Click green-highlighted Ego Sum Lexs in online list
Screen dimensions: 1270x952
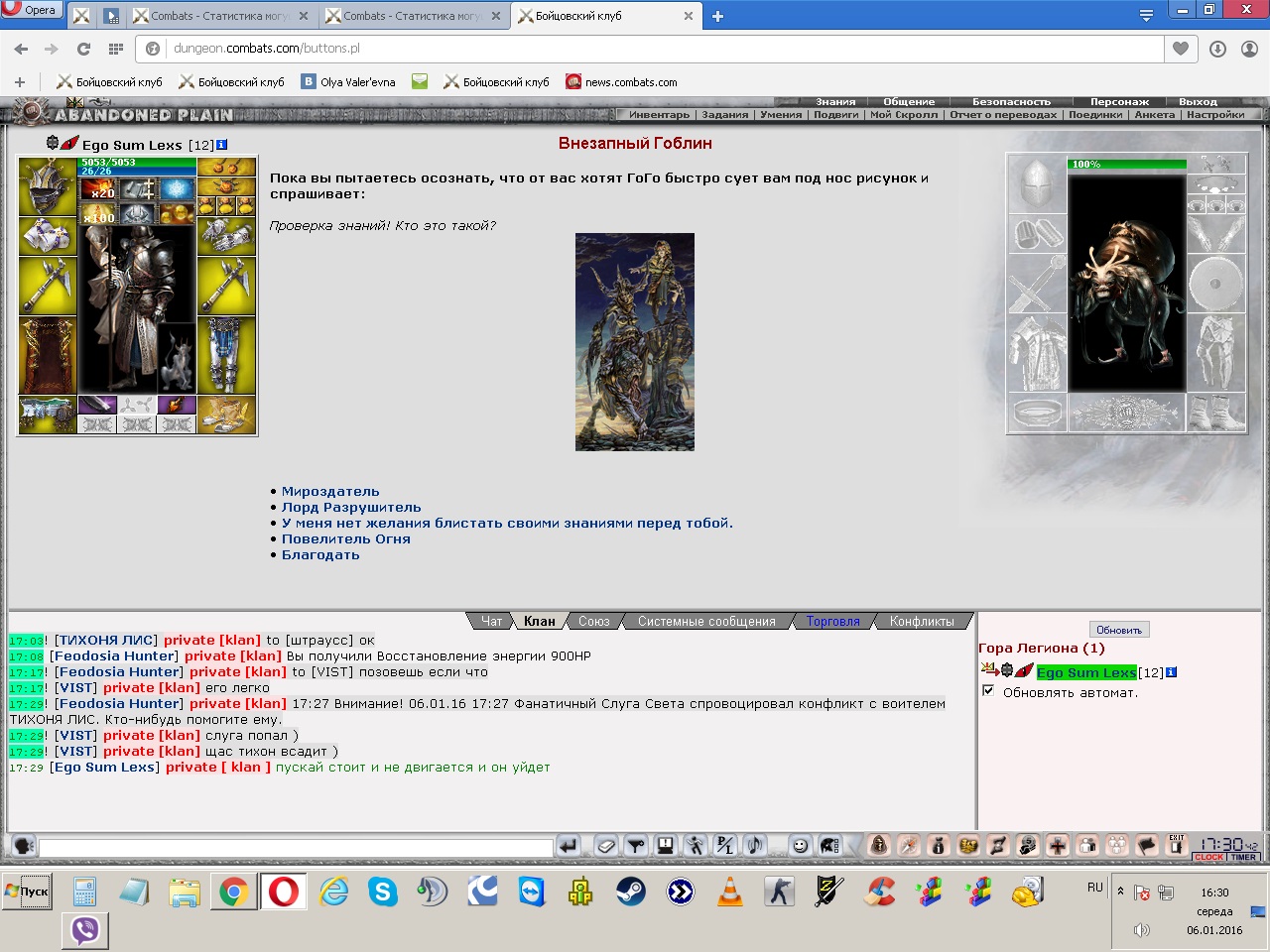click(x=1086, y=672)
